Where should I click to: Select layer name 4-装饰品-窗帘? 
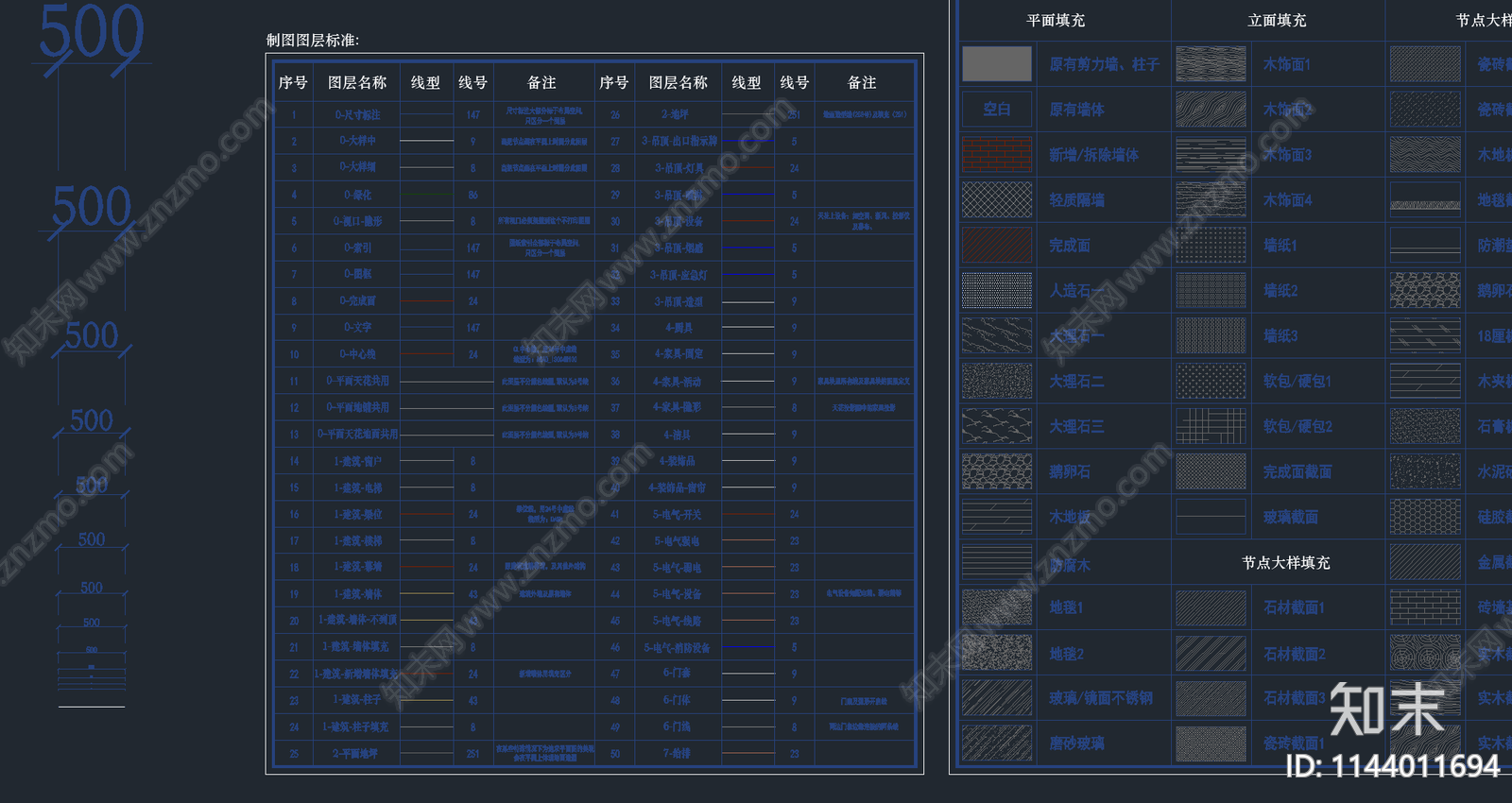(678, 487)
